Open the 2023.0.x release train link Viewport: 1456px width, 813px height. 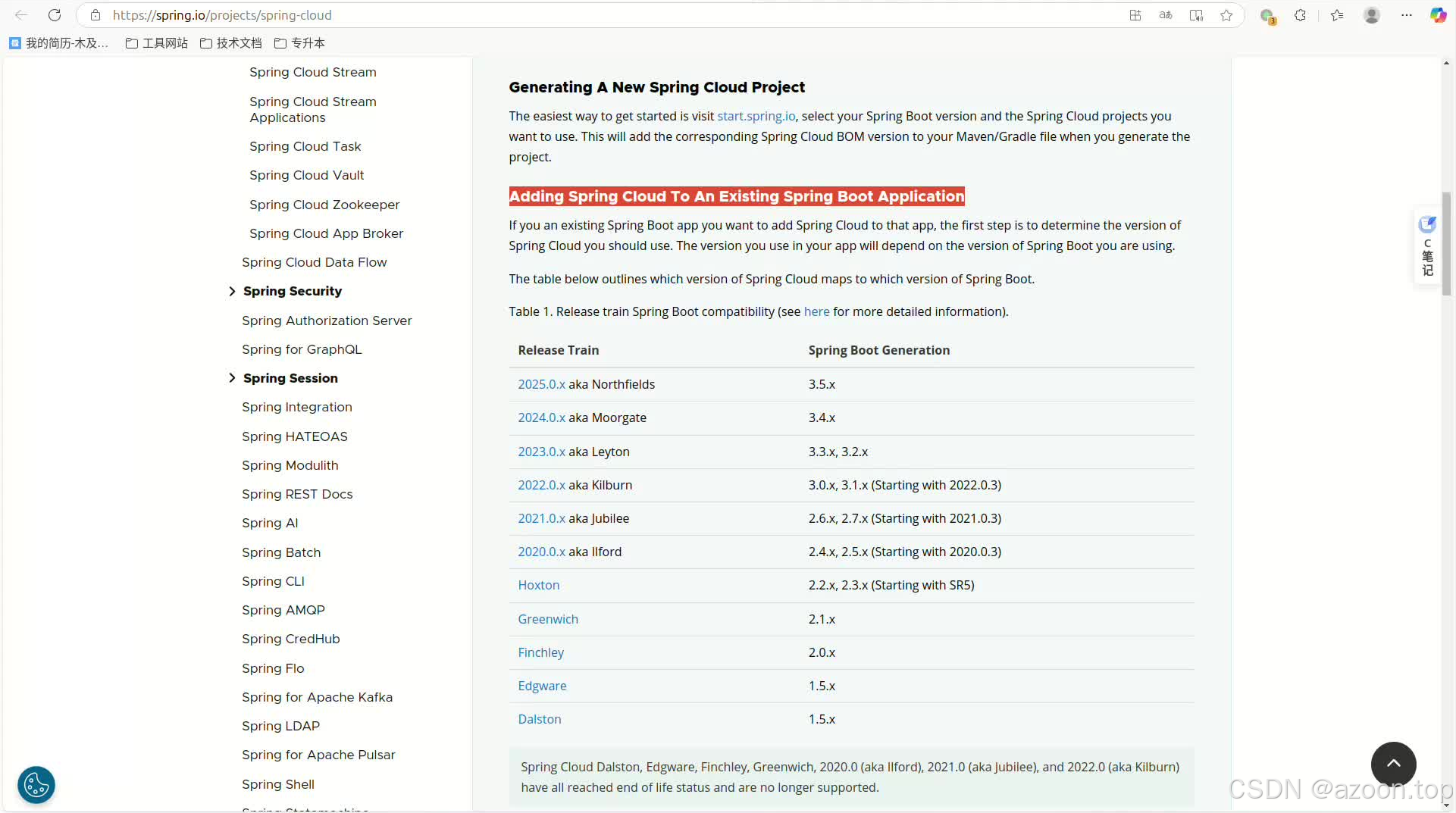pos(541,452)
